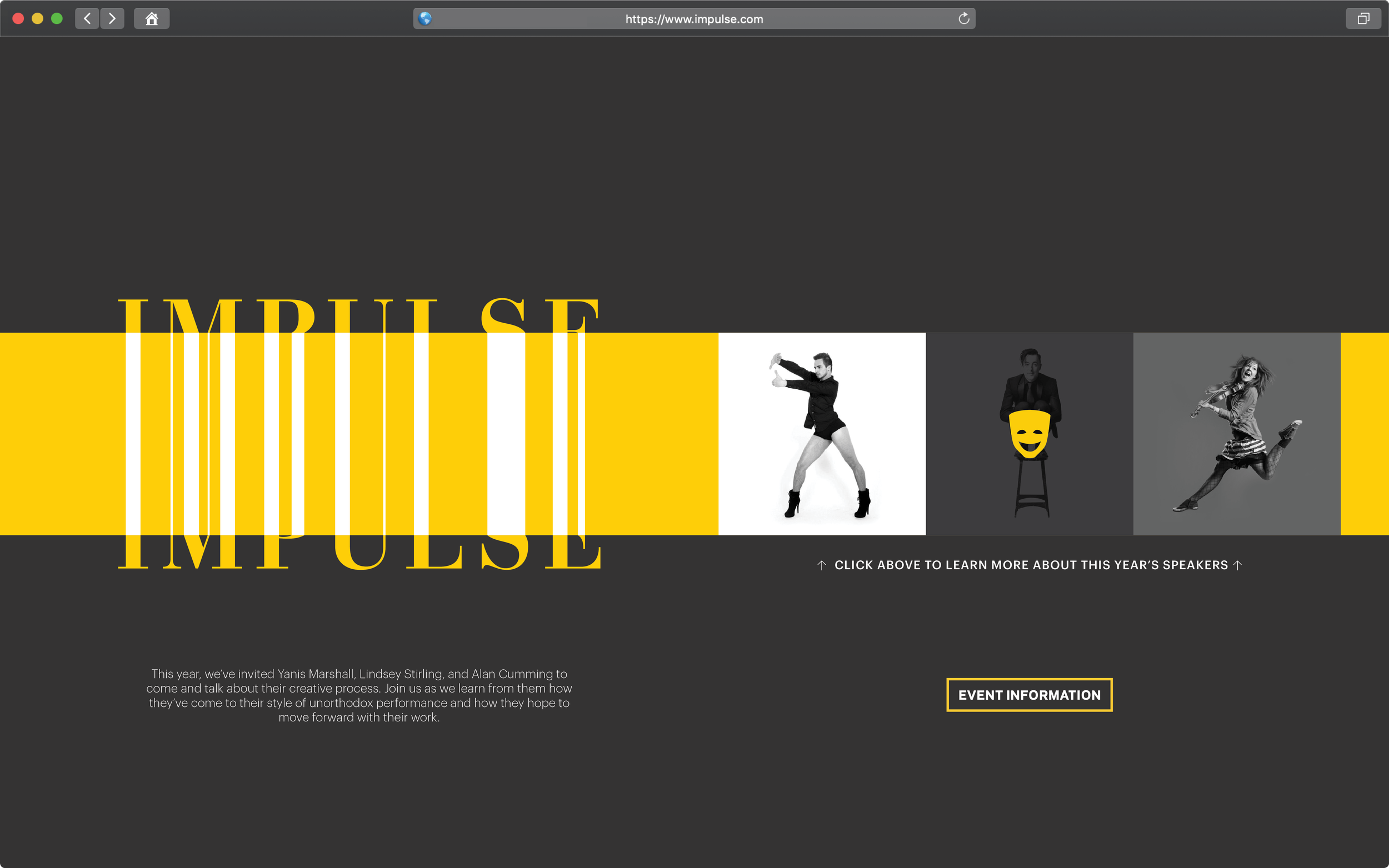Open the Event Information button
This screenshot has height=868, width=1389.
(1029, 695)
